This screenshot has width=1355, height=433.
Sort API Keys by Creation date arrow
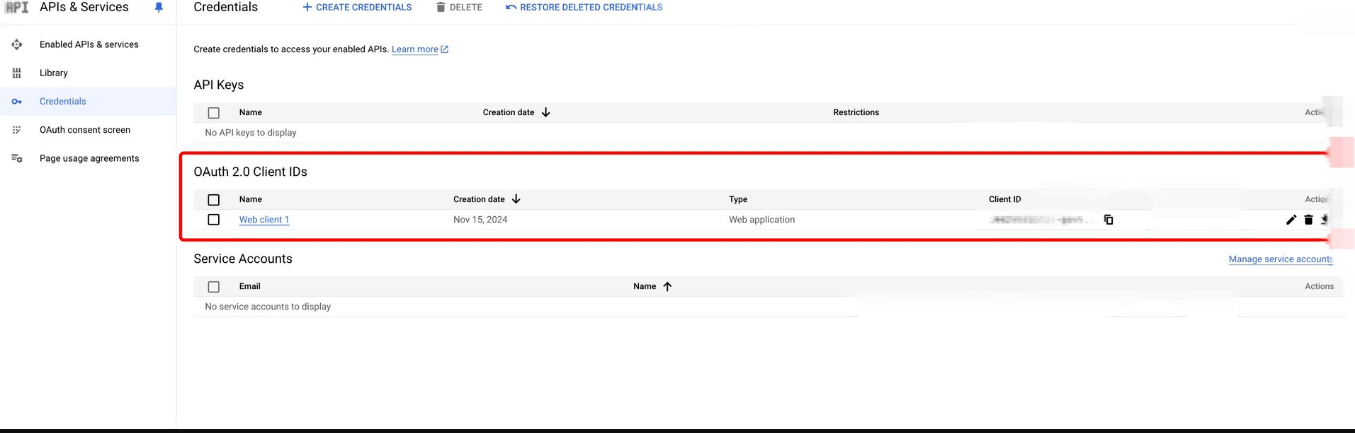[546, 113]
